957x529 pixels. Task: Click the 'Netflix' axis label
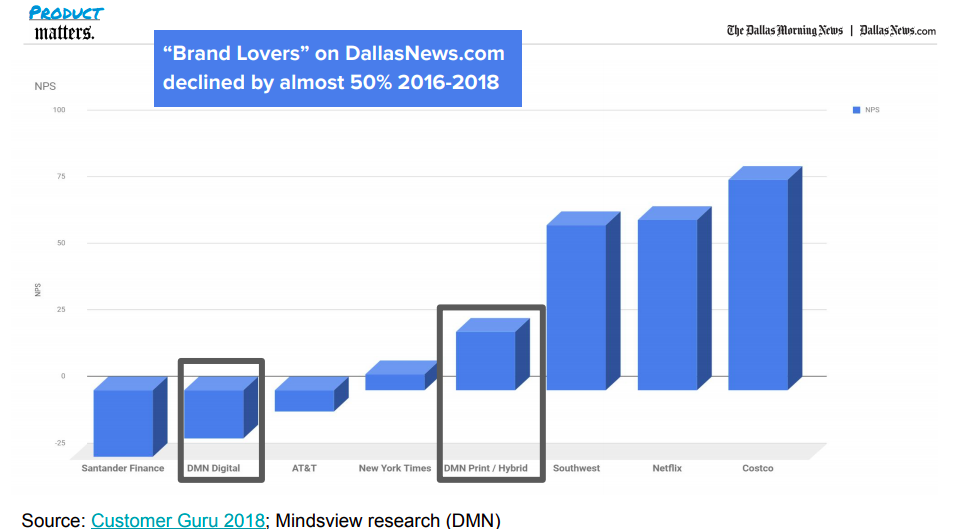click(667, 468)
